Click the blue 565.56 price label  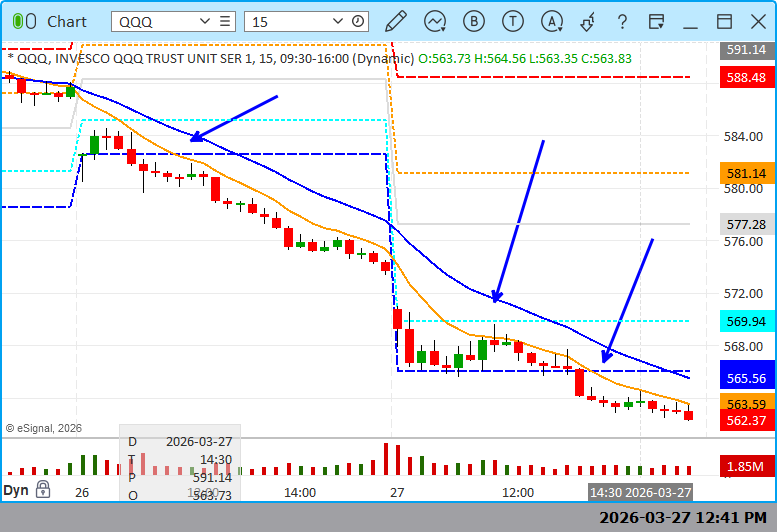tap(746, 375)
